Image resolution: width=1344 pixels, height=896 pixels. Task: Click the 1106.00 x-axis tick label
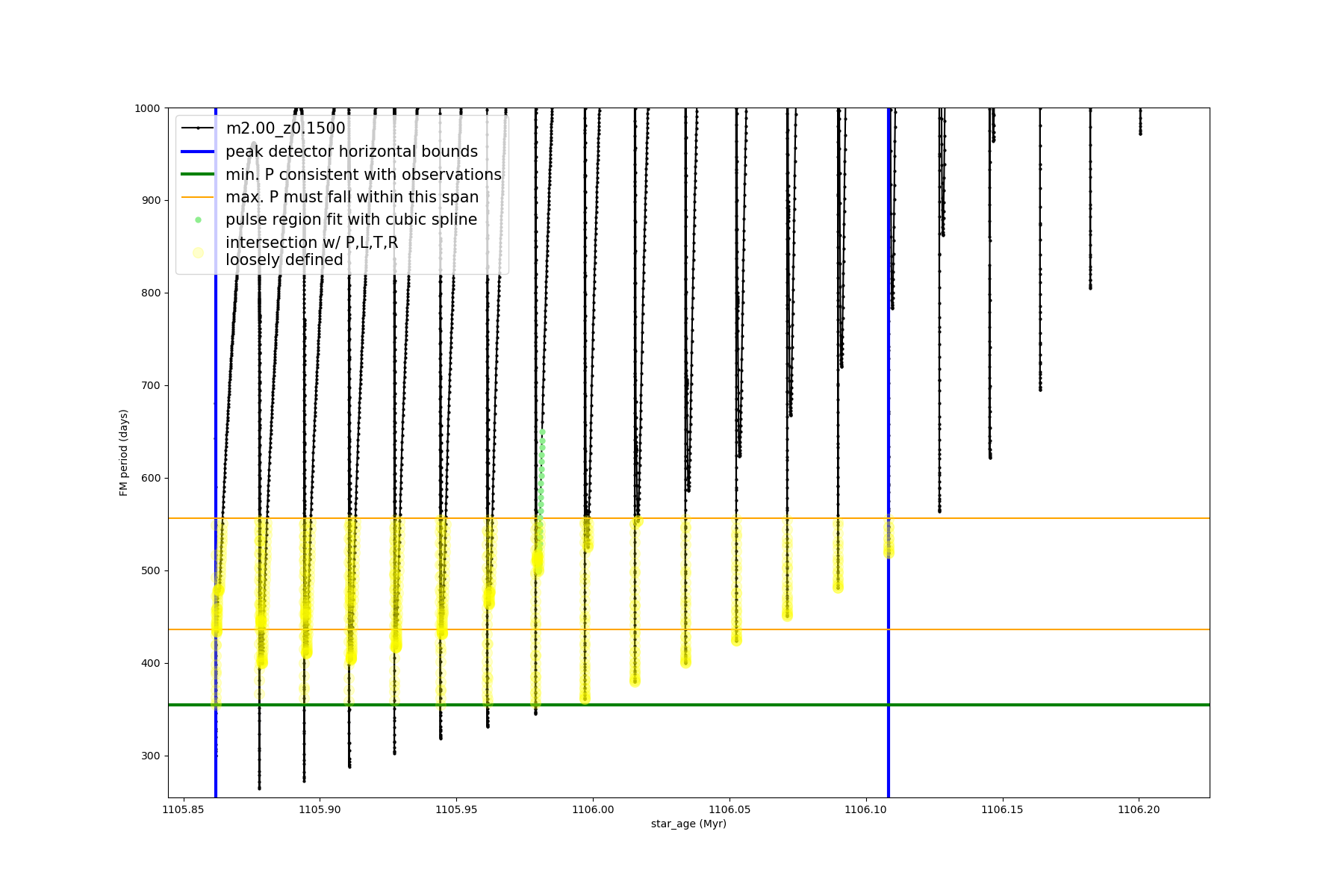593,809
